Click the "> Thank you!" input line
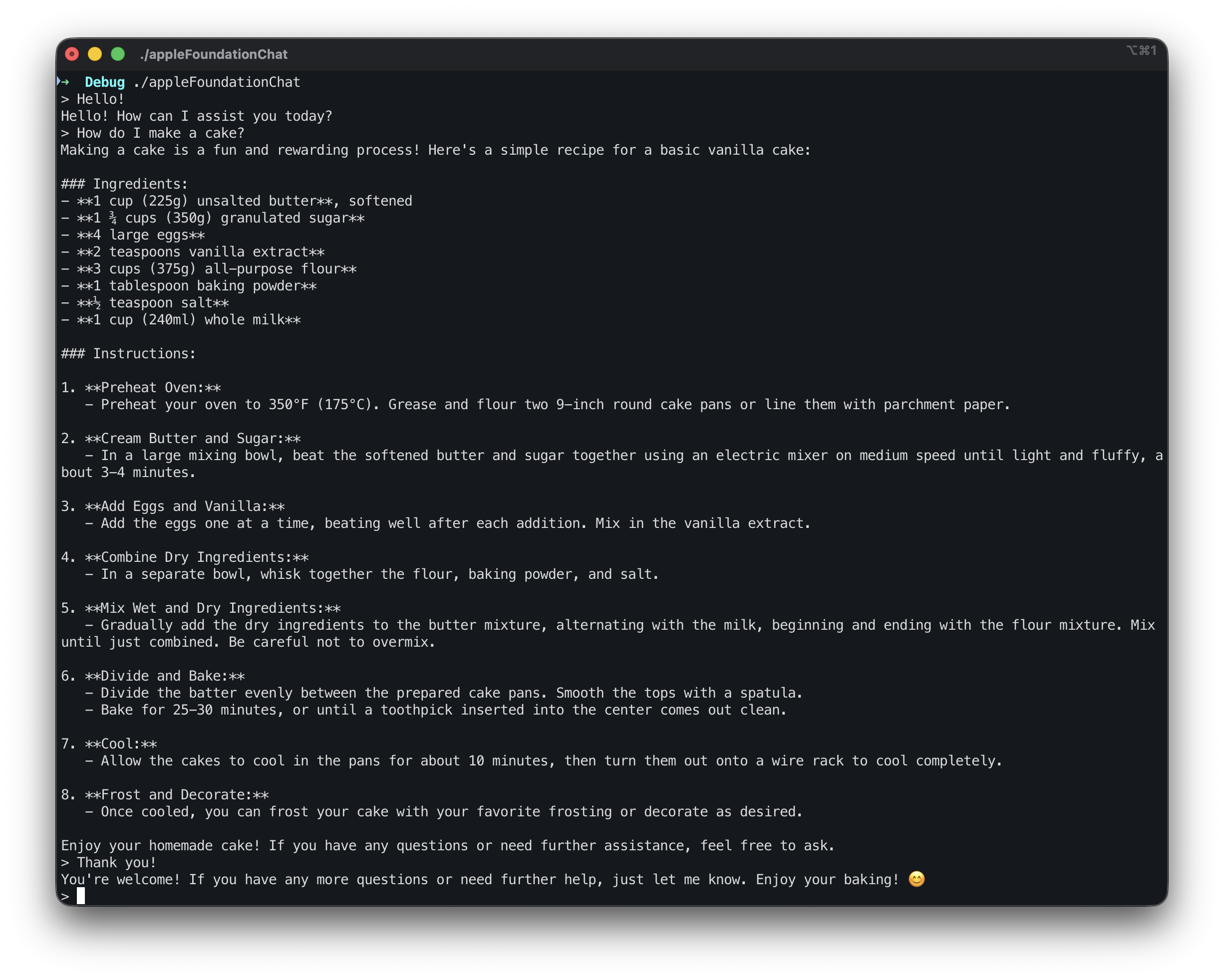The height and width of the screenshot is (980, 1224). point(108,863)
